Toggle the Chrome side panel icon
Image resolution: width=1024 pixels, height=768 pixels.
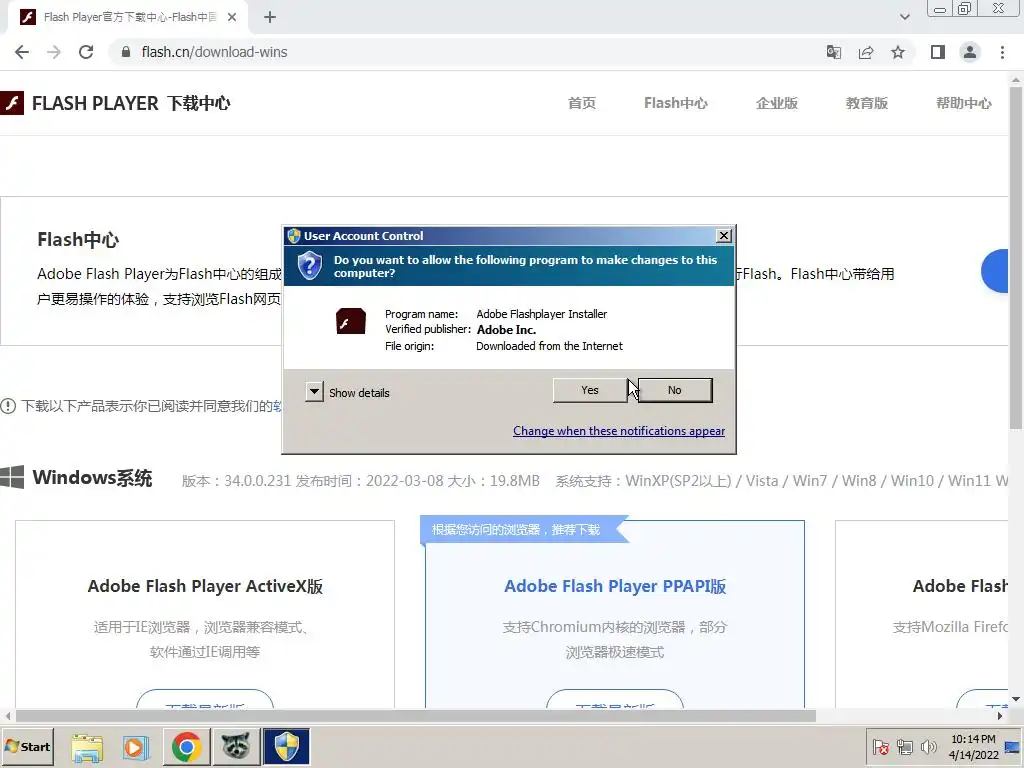pyautogui.click(x=938, y=52)
